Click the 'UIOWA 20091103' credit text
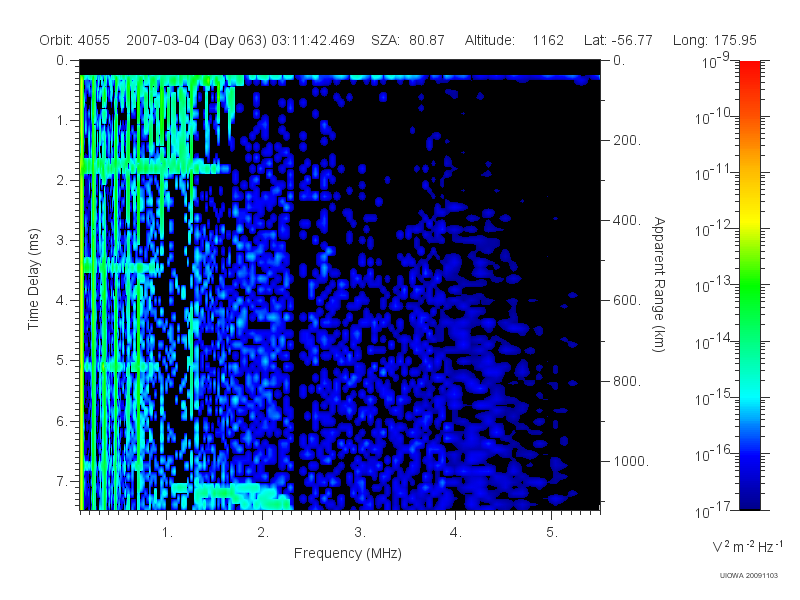 [x=748, y=576]
